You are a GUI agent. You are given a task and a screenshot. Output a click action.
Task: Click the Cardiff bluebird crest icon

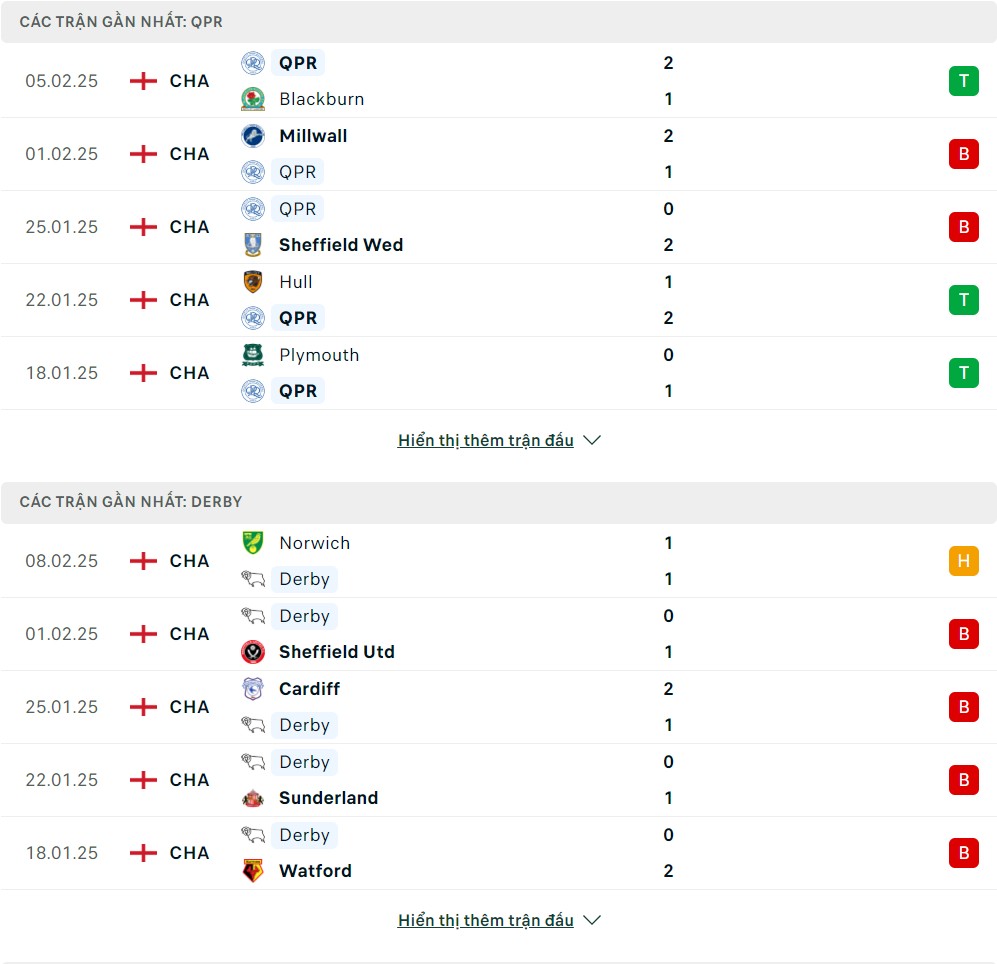[x=253, y=689]
